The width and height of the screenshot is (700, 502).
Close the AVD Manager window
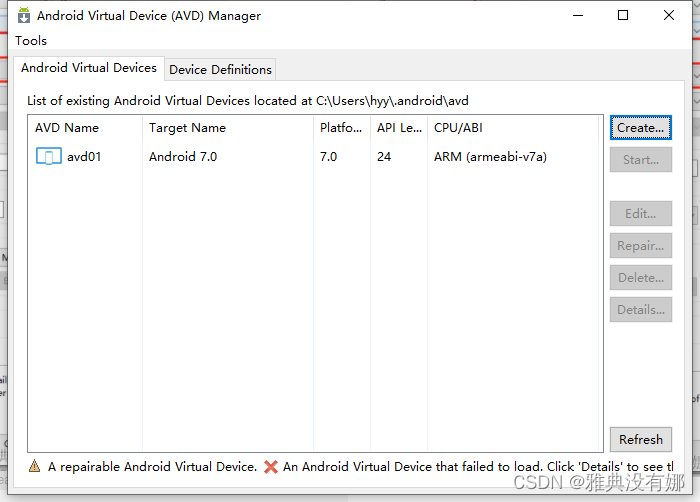coord(669,15)
